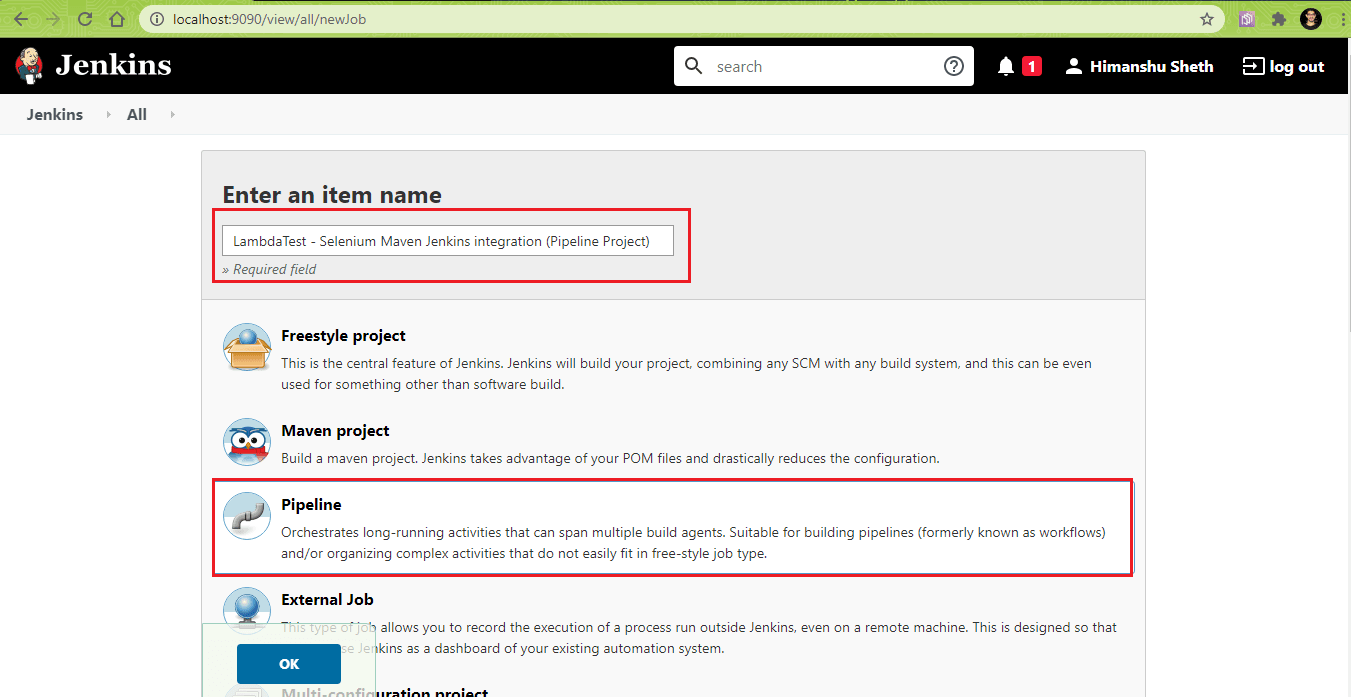Open the browser bookmarks star
Image resolution: width=1351 pixels, height=697 pixels.
pyautogui.click(x=1207, y=18)
